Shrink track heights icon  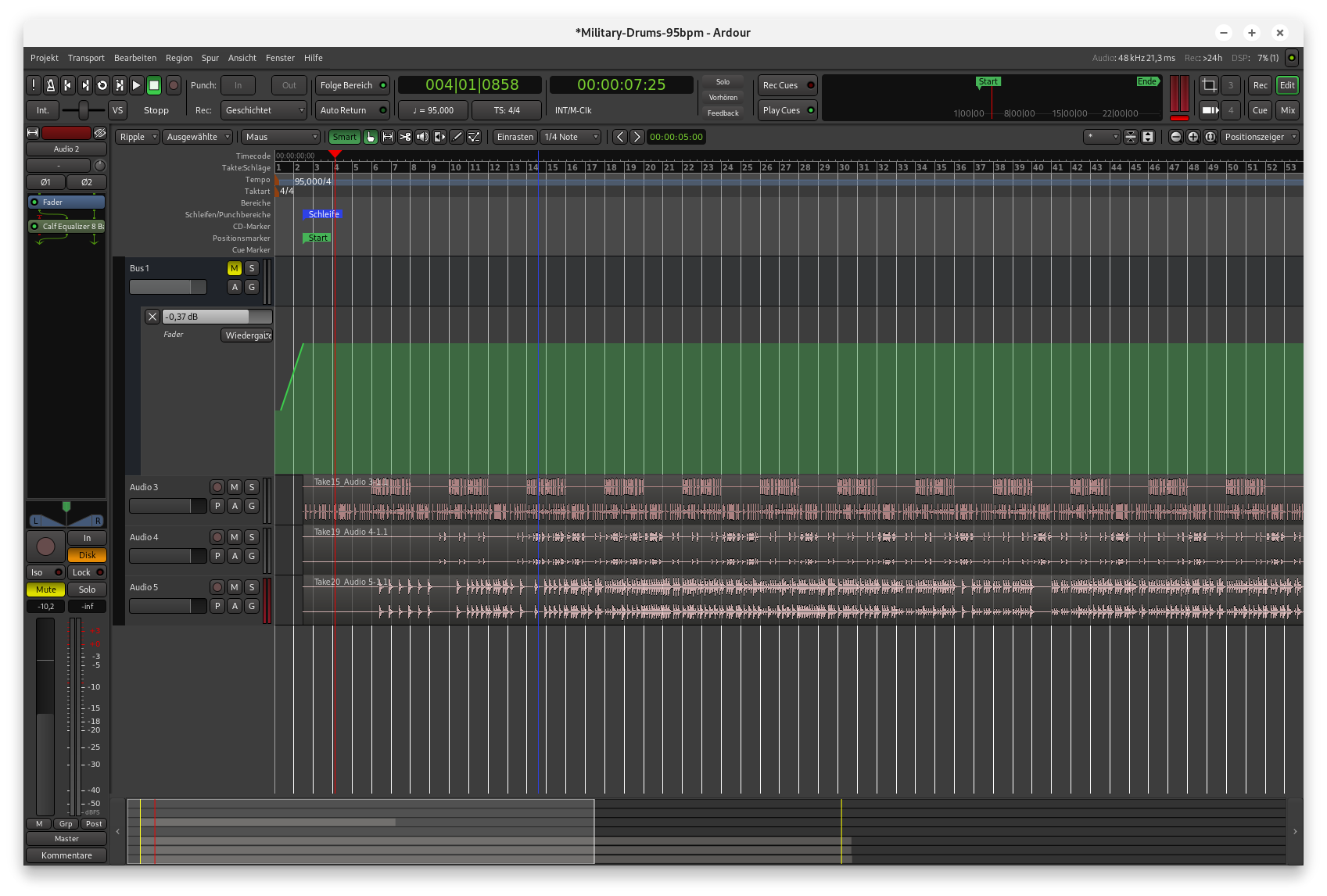pyautogui.click(x=1131, y=137)
